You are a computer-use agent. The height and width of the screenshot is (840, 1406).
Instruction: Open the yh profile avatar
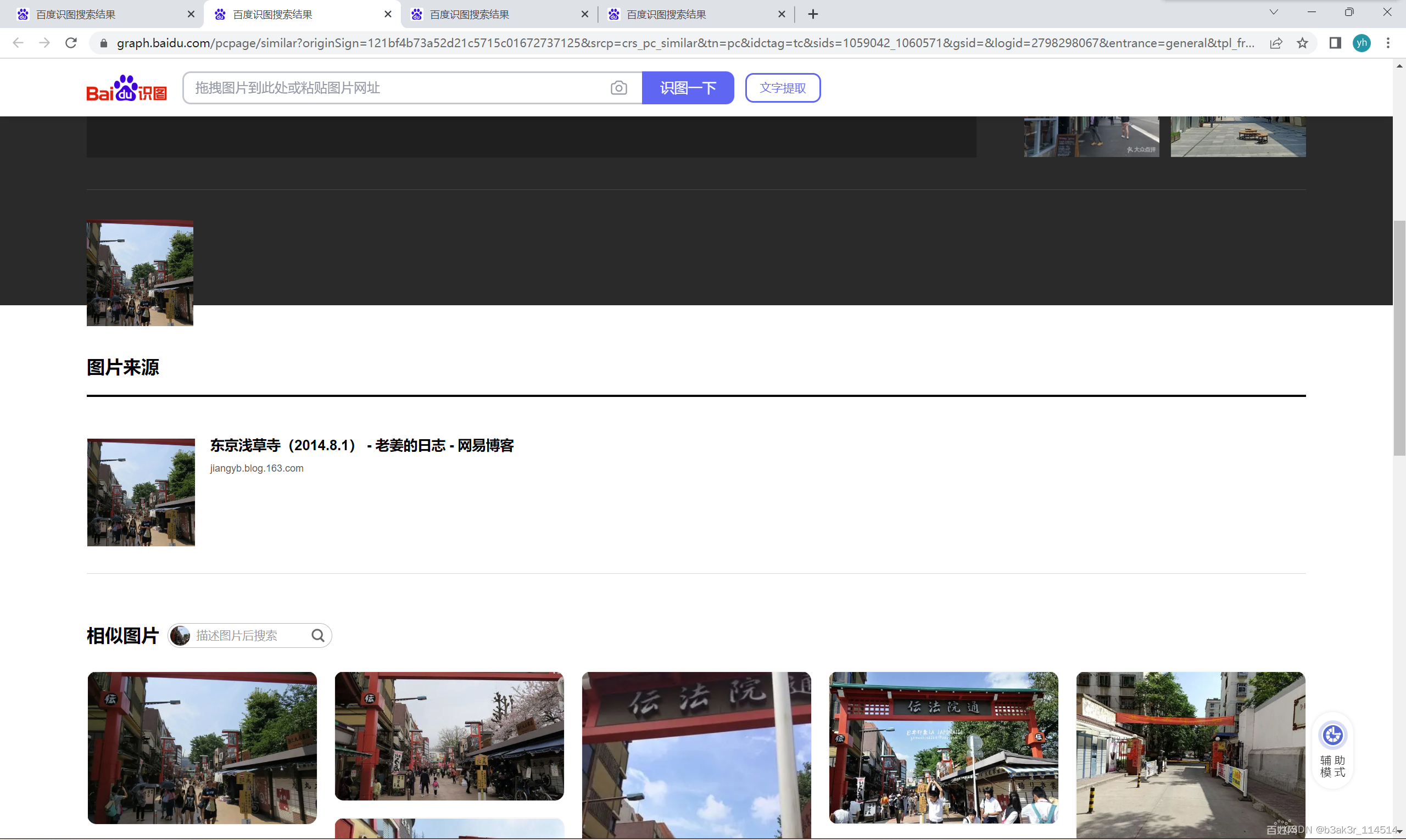pyautogui.click(x=1362, y=43)
